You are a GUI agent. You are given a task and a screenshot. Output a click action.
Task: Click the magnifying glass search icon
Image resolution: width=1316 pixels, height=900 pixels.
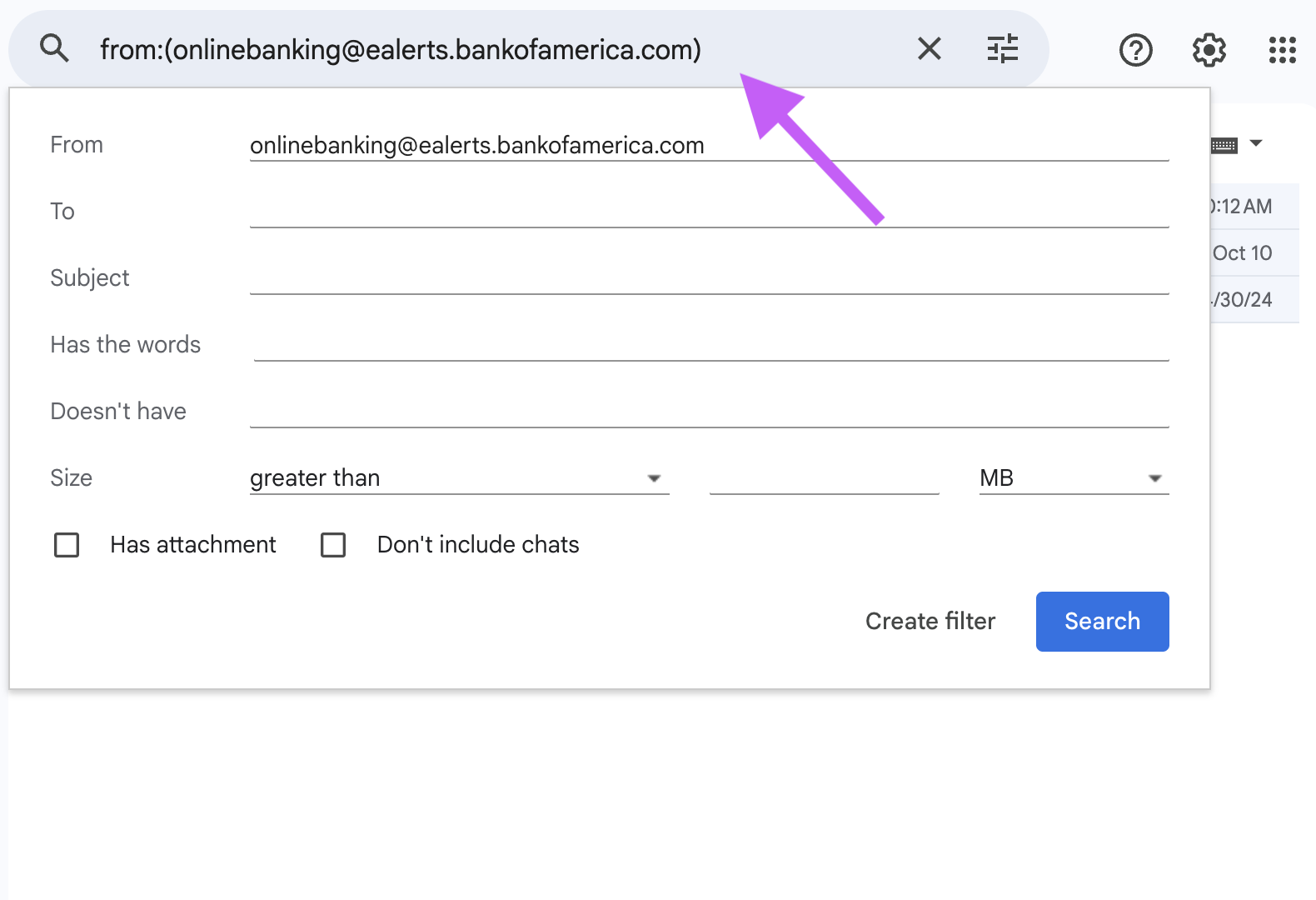(x=54, y=49)
